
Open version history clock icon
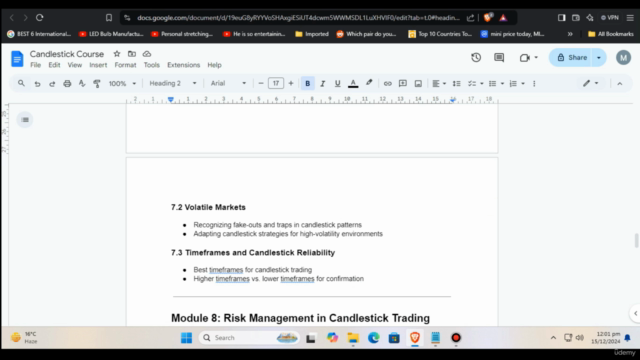pos(476,58)
